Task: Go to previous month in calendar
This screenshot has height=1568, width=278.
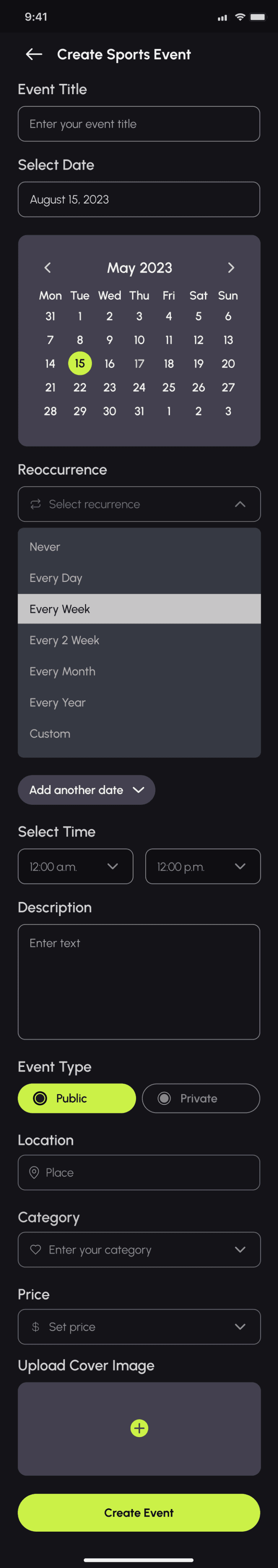Action: [47, 267]
